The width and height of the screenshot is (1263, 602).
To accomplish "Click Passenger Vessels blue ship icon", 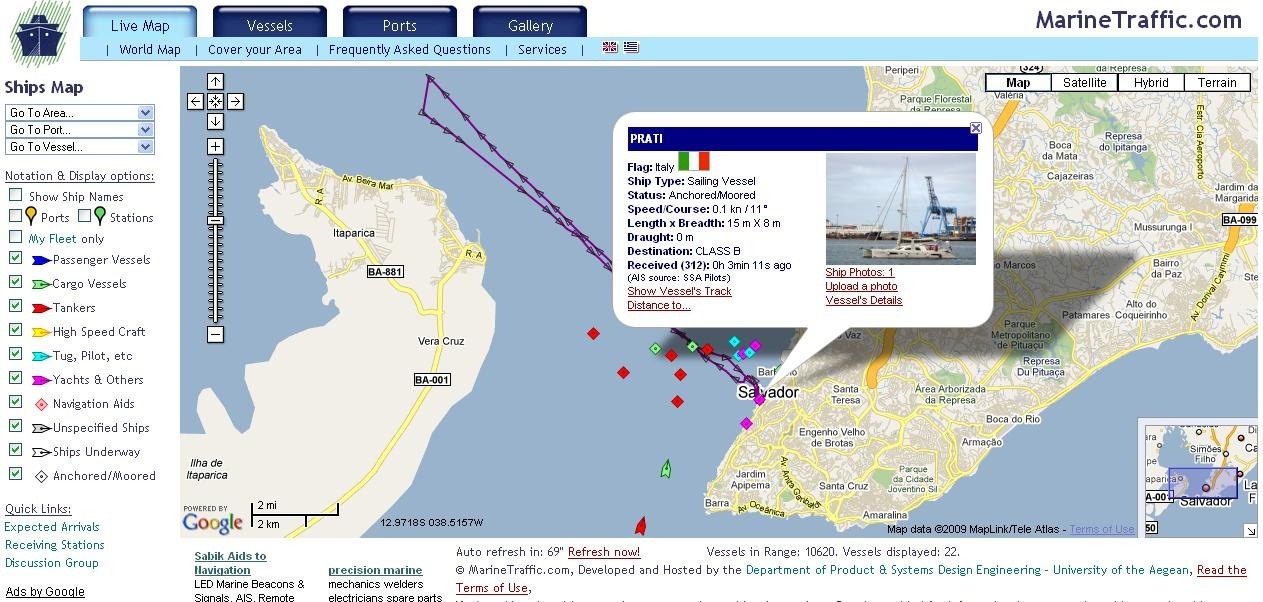I will pyautogui.click(x=41, y=260).
